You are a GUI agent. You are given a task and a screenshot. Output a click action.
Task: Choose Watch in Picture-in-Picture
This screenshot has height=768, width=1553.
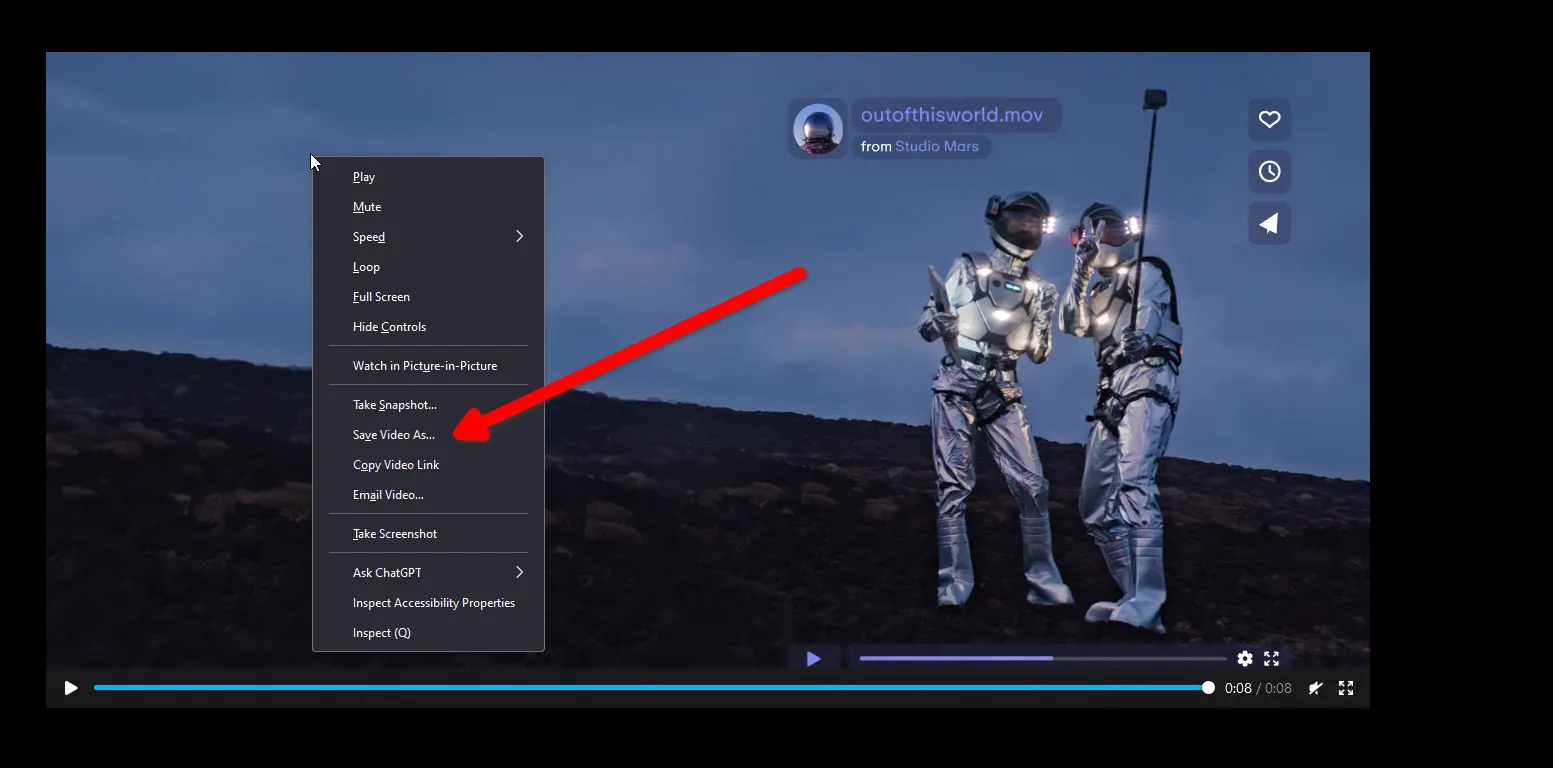425,366
